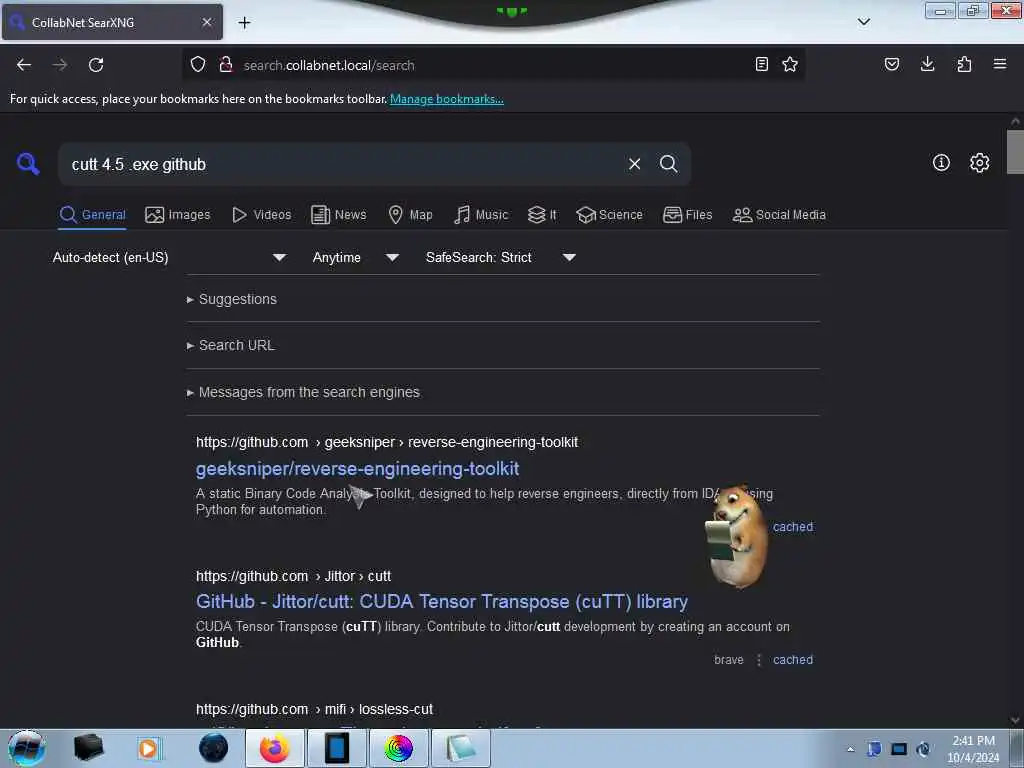Switch to the Files search tab
1024x768 pixels.
[x=688, y=215]
